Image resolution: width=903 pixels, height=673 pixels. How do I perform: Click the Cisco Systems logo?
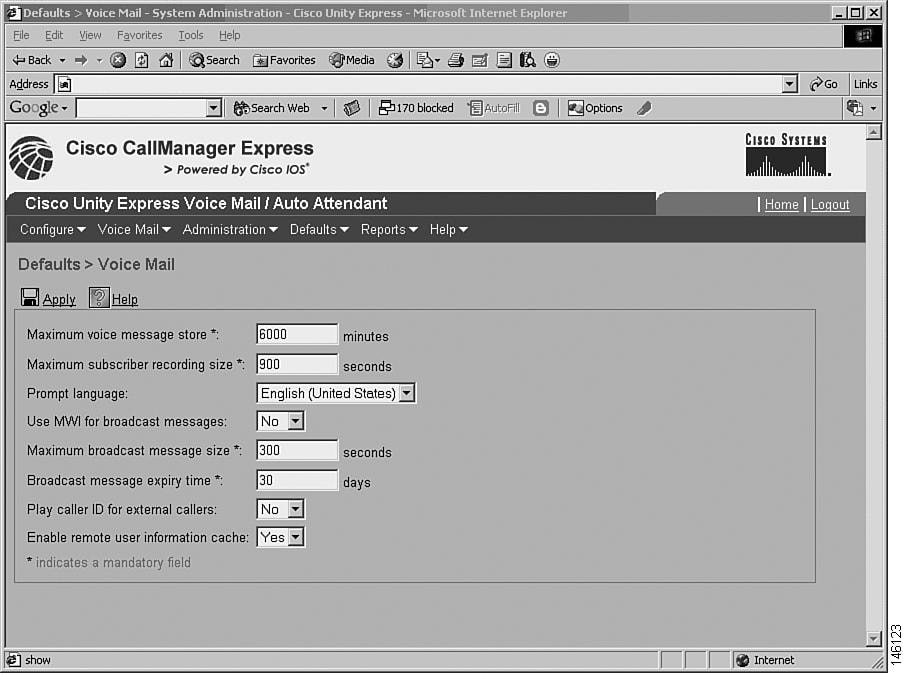coord(787,155)
